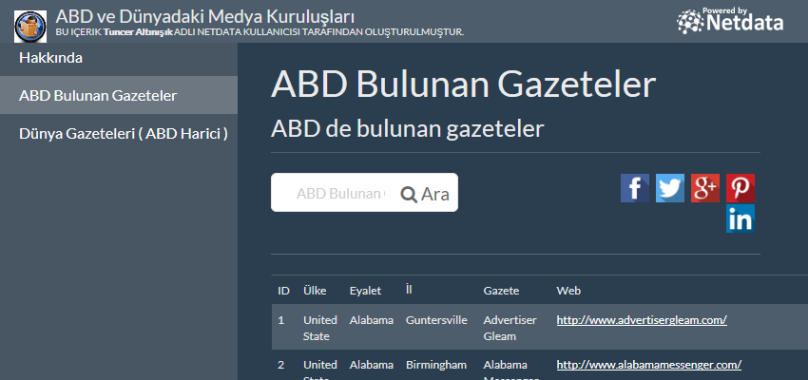
Task: Click the ABD Bulunan Gazeteler page heading
Action: point(463,84)
